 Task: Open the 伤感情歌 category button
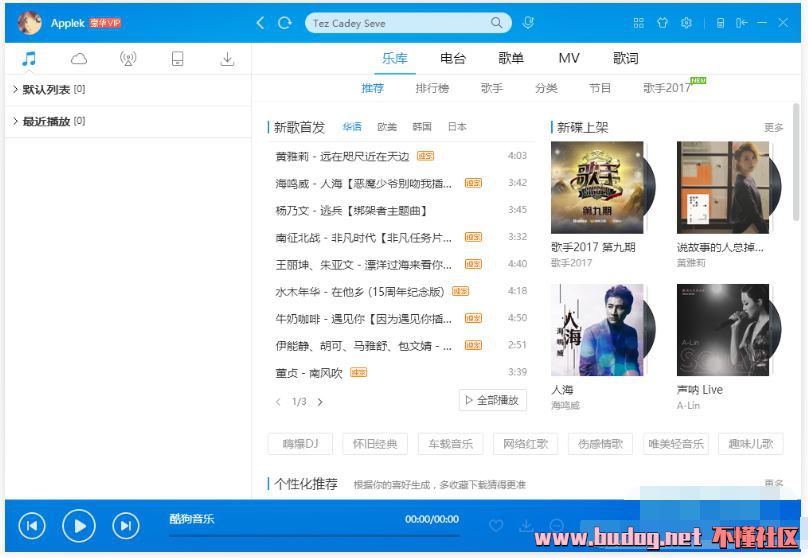pyautogui.click(x=600, y=444)
